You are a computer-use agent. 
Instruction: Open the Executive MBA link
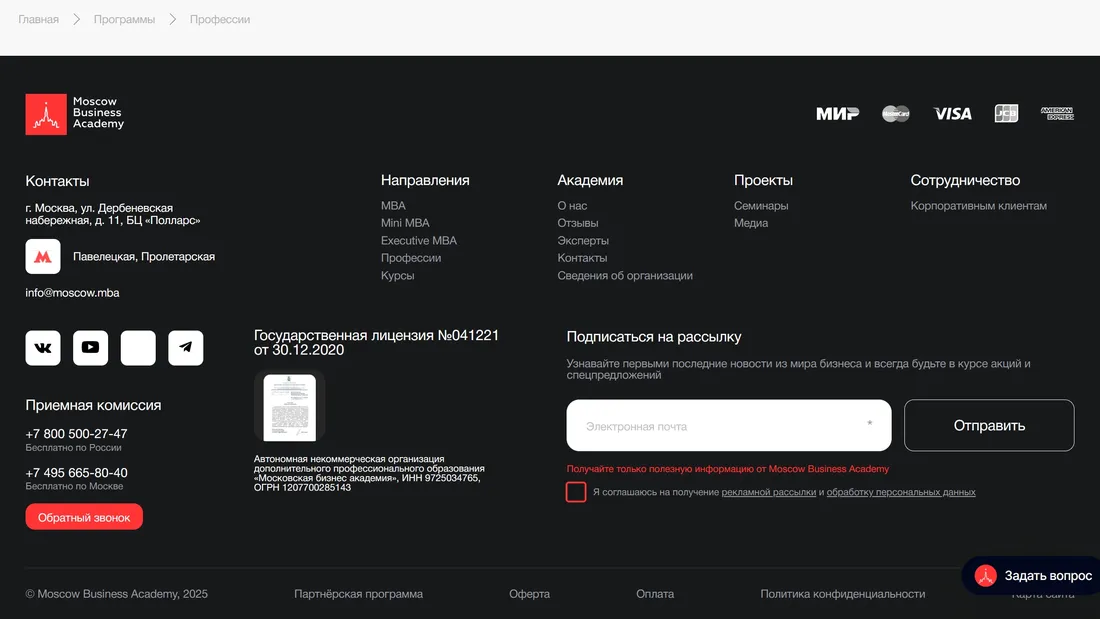click(x=418, y=240)
